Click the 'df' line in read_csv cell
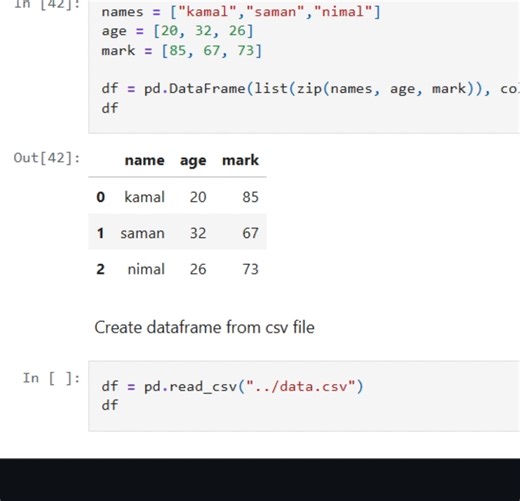 [110, 405]
